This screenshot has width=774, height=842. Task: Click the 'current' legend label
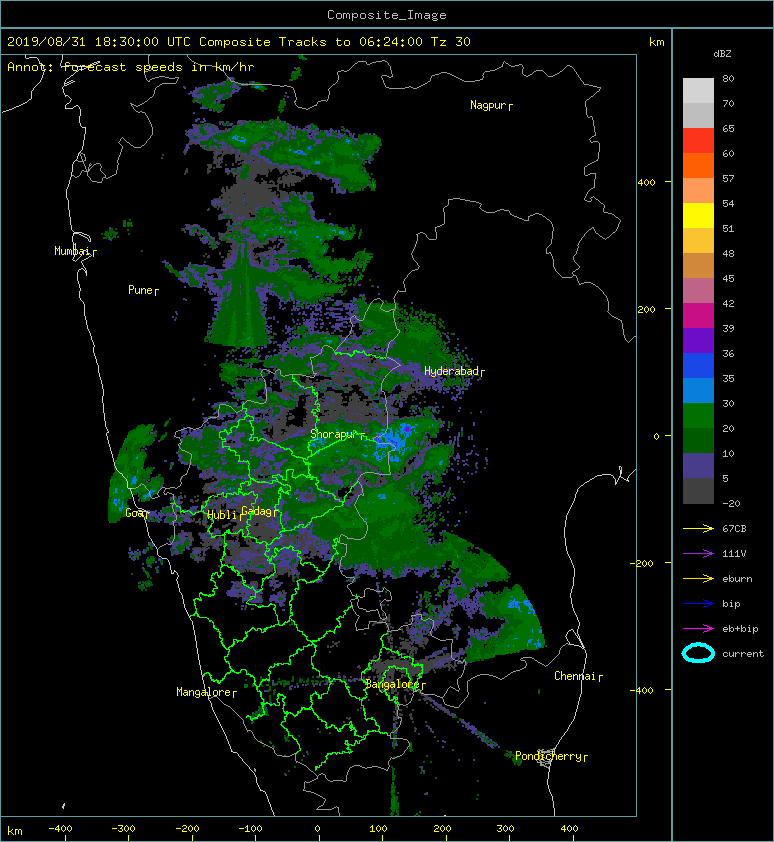[743, 654]
